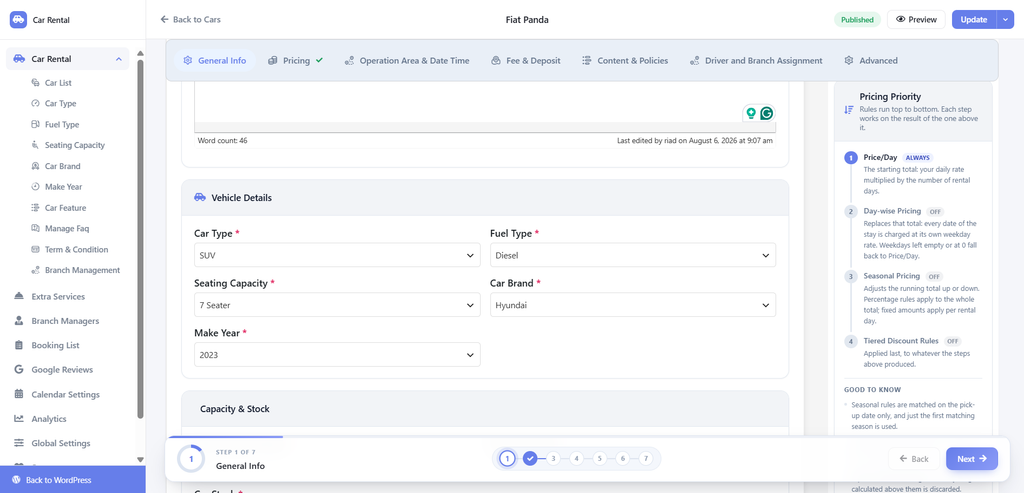Click the Back to WordPress link

[72, 480]
